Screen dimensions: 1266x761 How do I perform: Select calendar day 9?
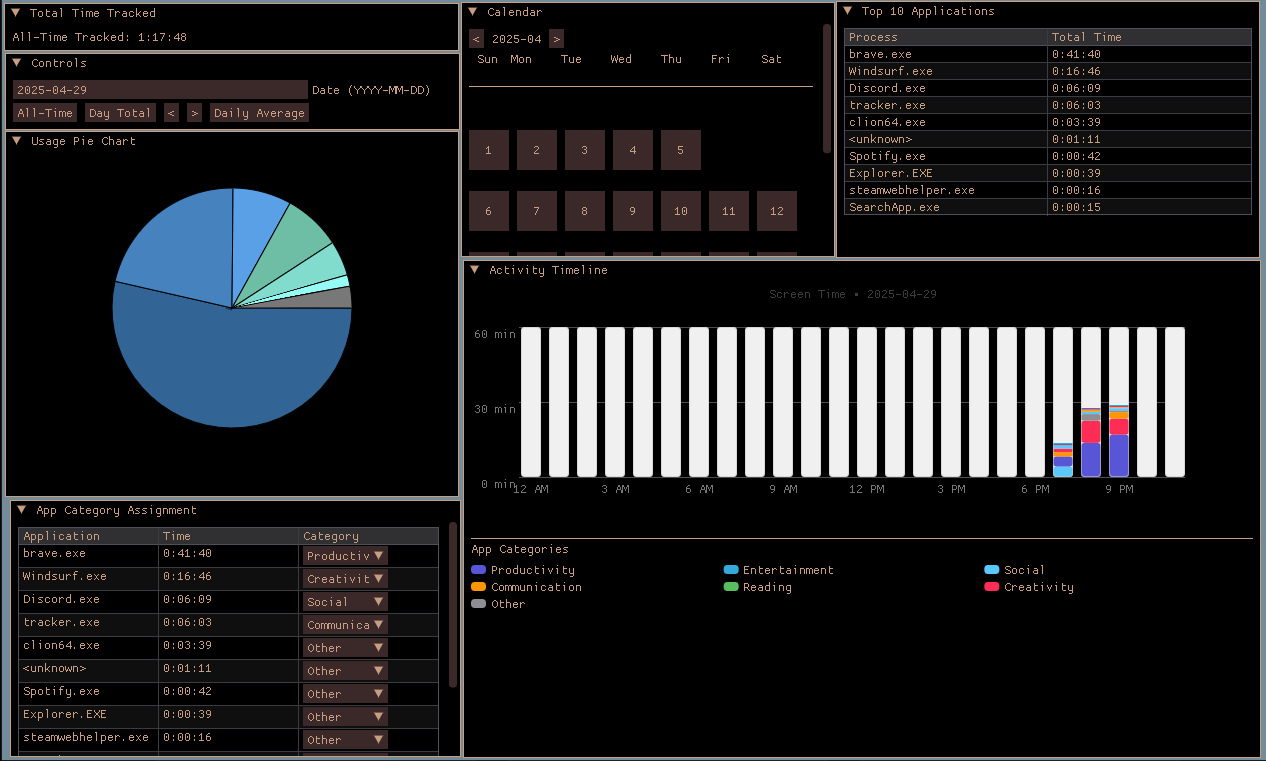click(633, 211)
